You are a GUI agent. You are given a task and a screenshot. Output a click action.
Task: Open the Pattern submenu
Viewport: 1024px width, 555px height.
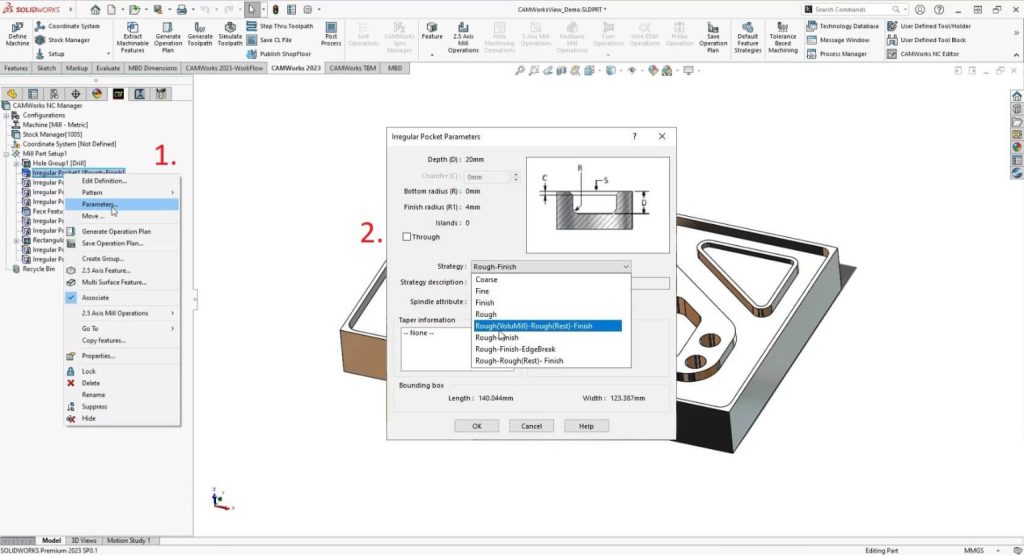pos(122,193)
